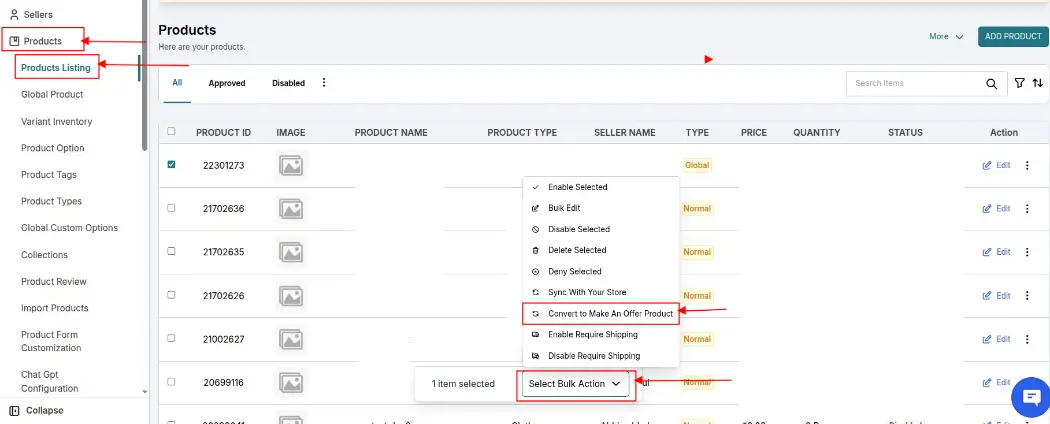Click the Sellers person icon
Viewport: 1050px width, 424px height.
14,14
